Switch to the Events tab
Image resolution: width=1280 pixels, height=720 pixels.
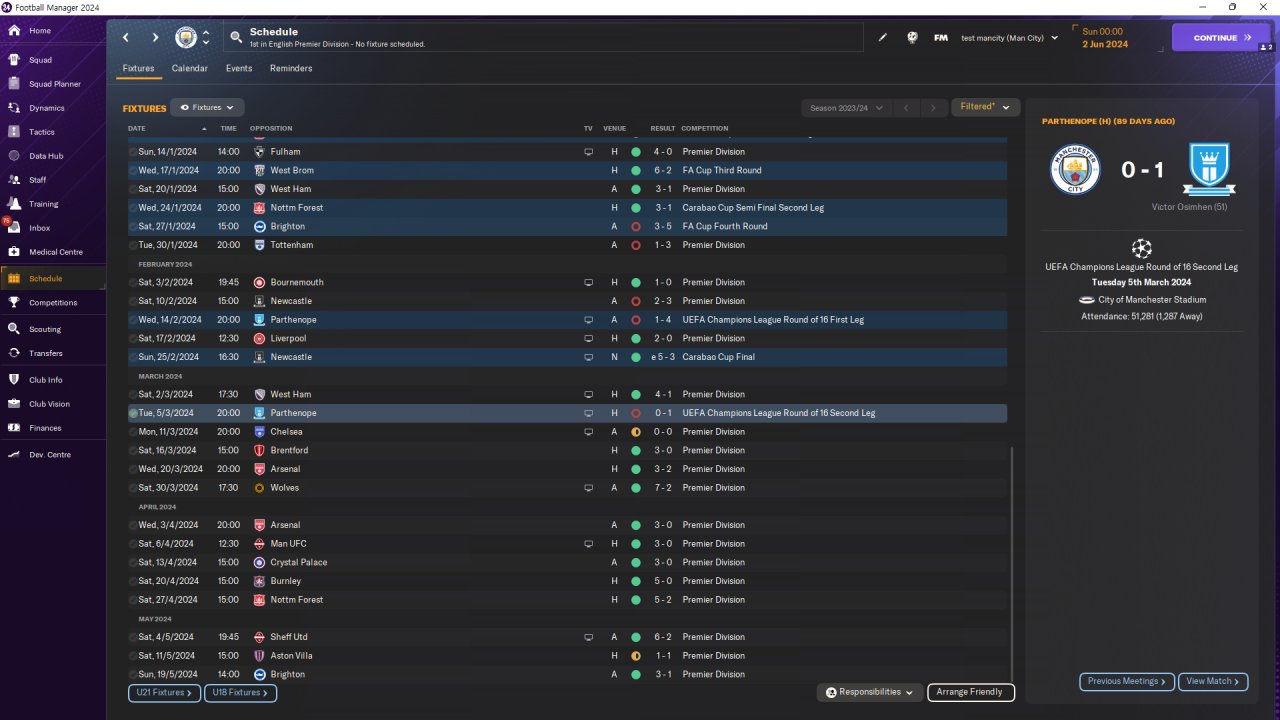239,68
